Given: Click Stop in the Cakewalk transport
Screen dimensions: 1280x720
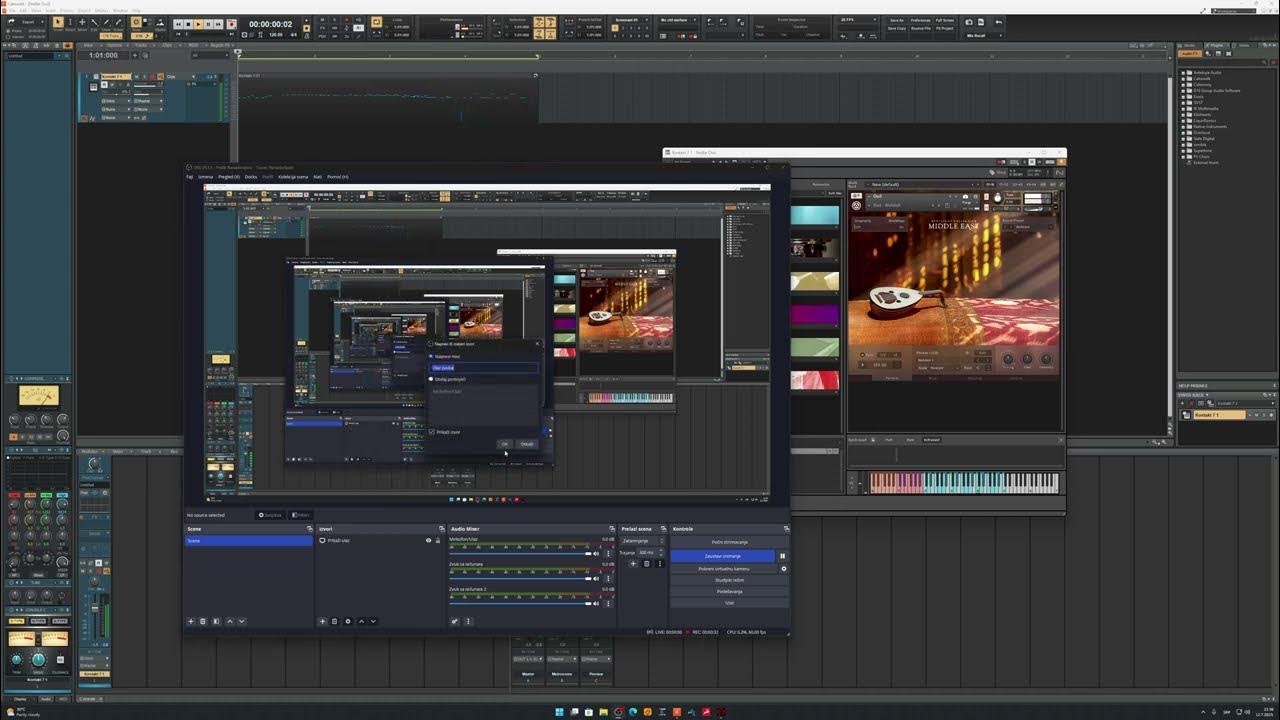Looking at the screenshot, I should [188, 23].
